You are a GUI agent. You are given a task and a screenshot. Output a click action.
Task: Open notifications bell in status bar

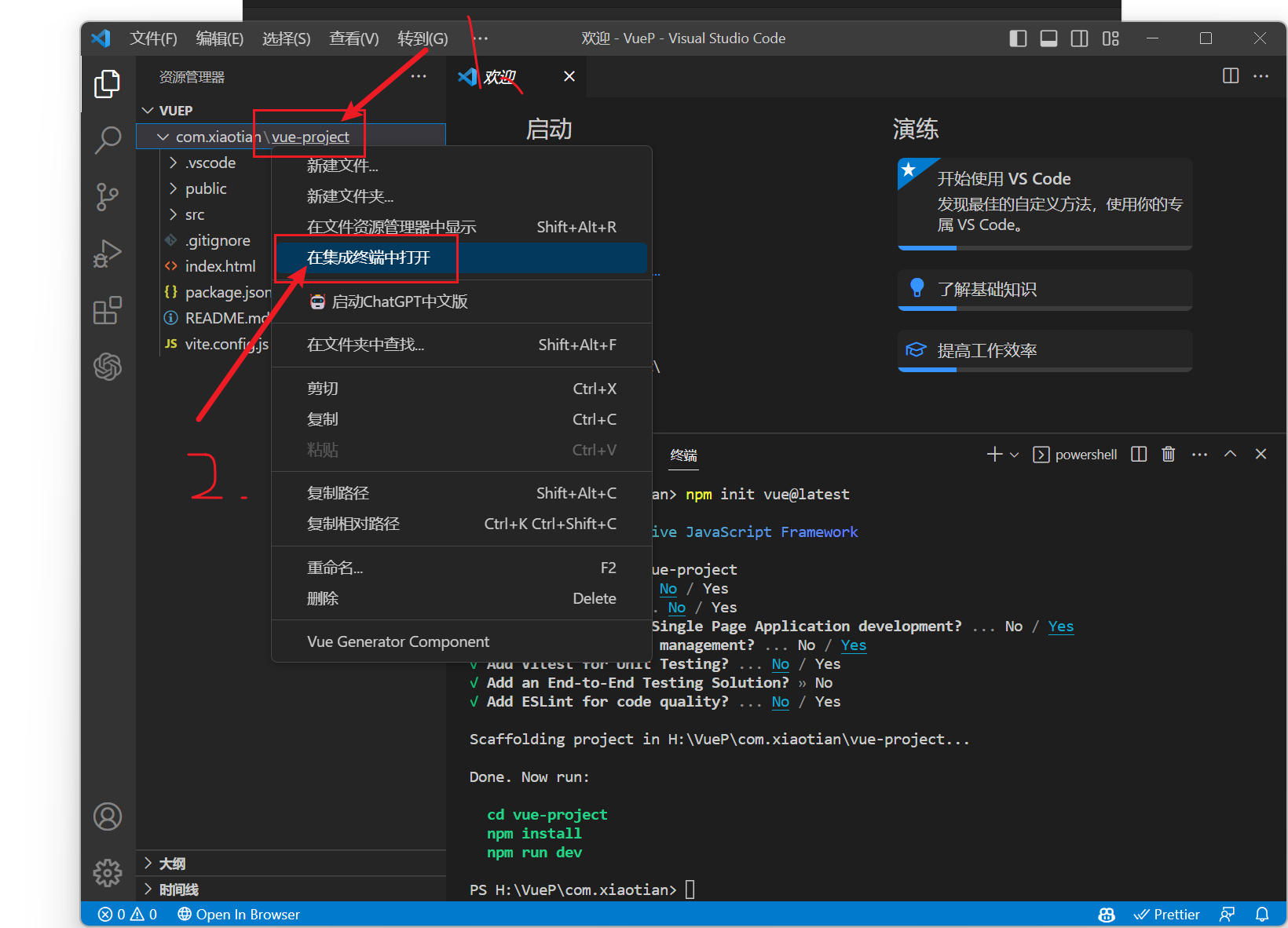coord(1262,915)
